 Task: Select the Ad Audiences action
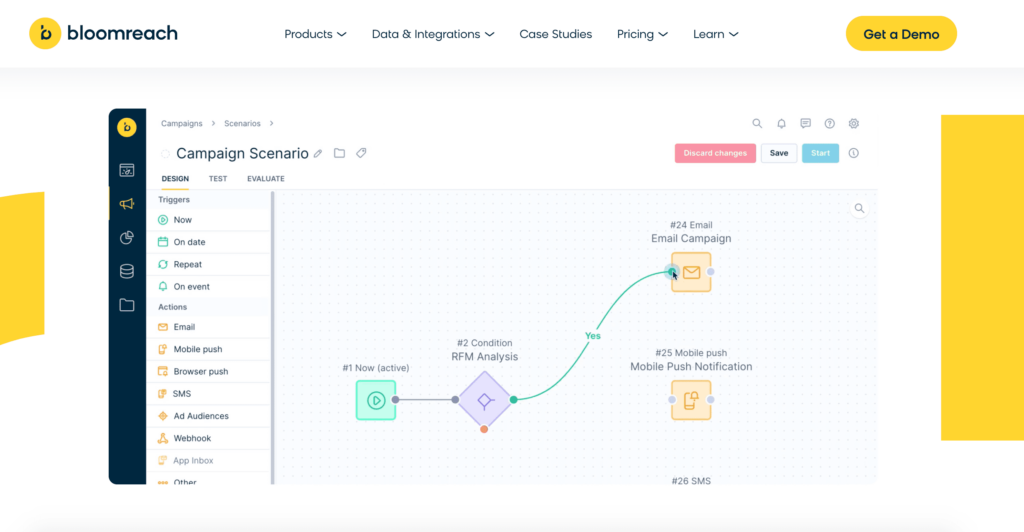click(x=208, y=416)
